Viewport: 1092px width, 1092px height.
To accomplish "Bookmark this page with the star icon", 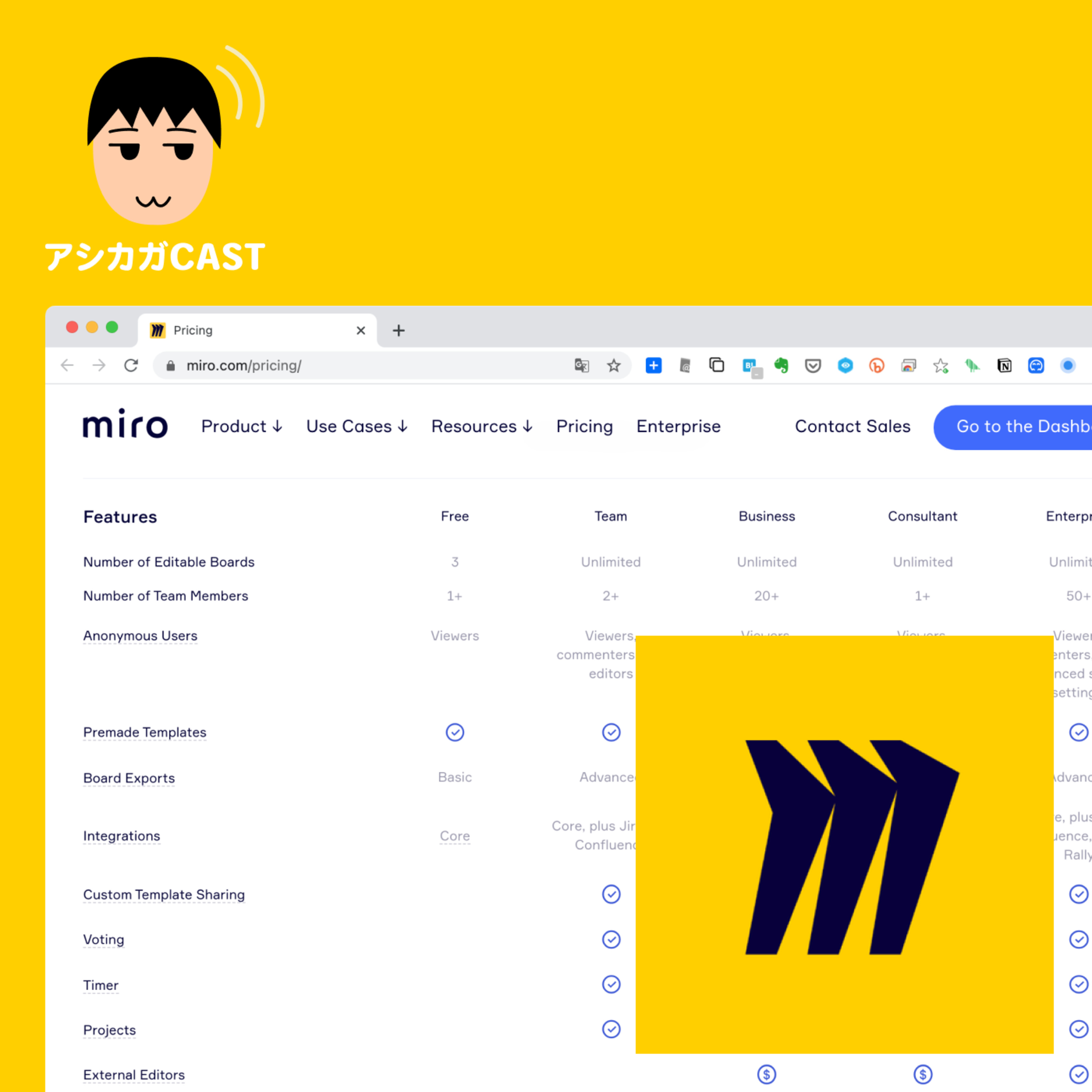I will tap(614, 366).
